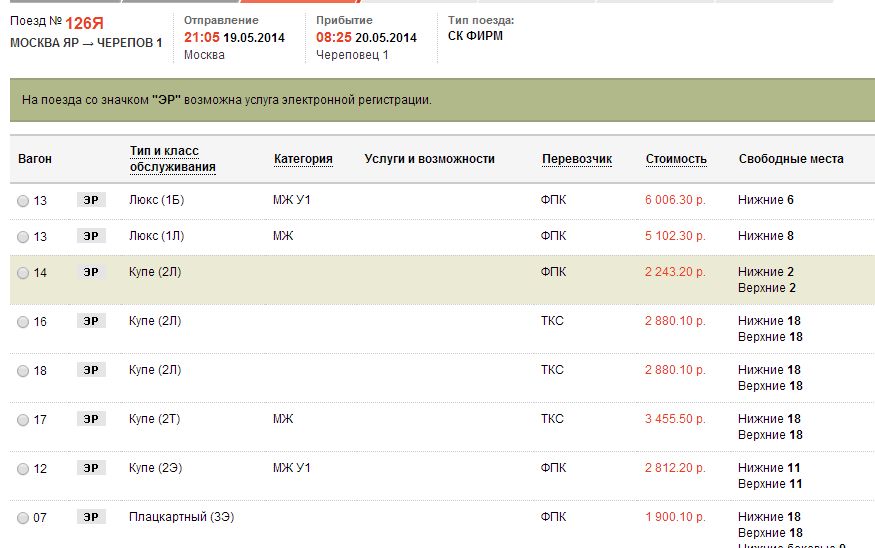Click train number 126Я
The height and width of the screenshot is (548, 875).
click(84, 22)
